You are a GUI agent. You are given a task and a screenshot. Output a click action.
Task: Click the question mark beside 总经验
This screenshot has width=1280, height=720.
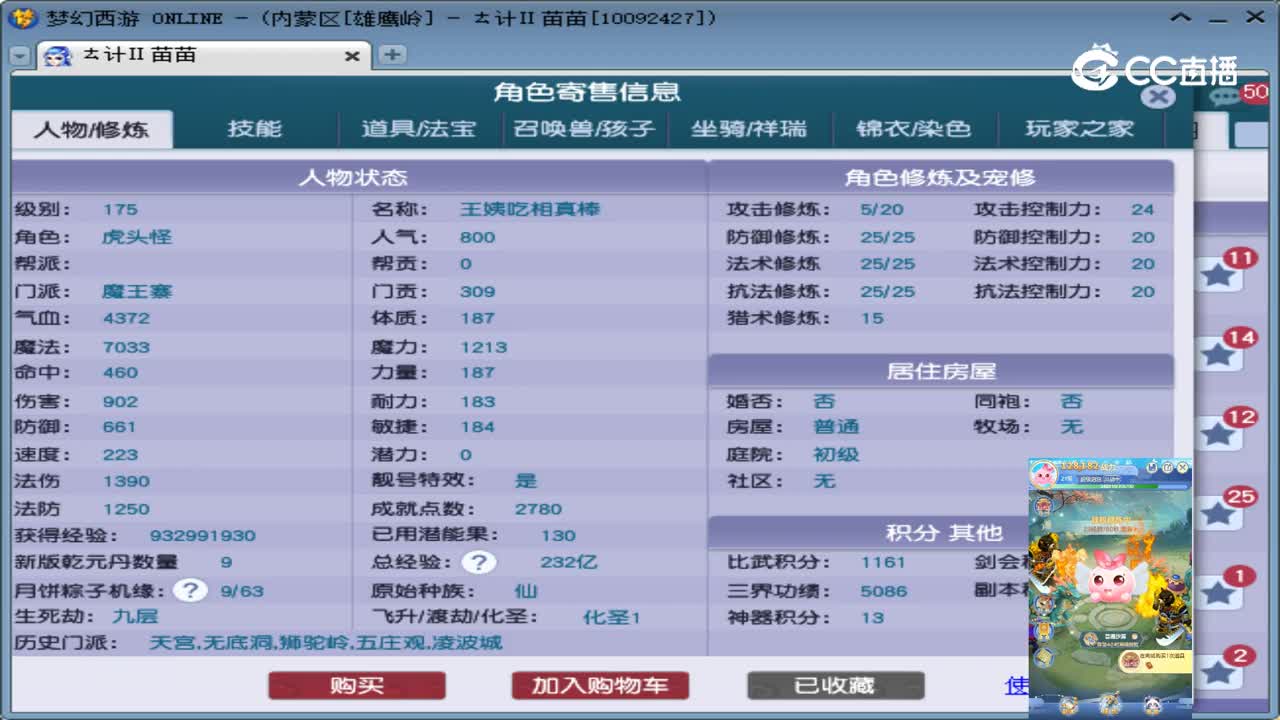click(480, 563)
